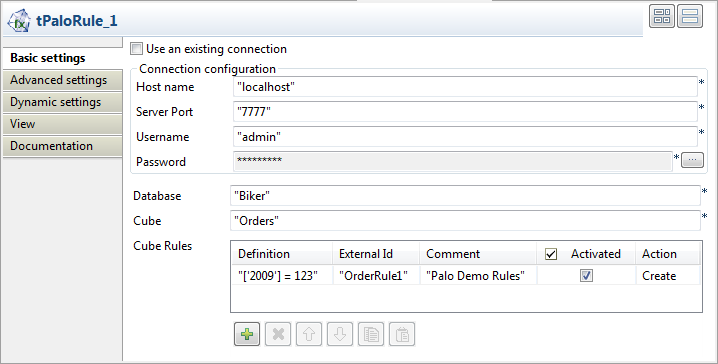Uncheck Activated for OrderRule1 row

[586, 276]
